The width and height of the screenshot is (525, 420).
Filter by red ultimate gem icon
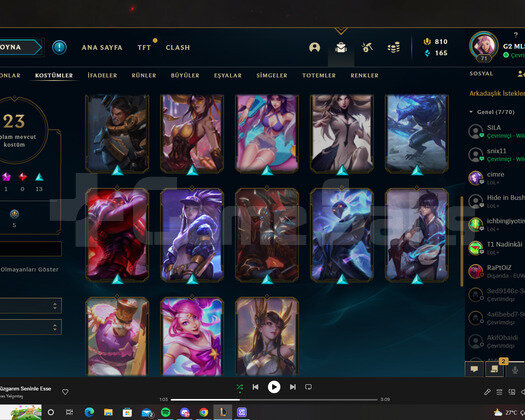(x=22, y=177)
